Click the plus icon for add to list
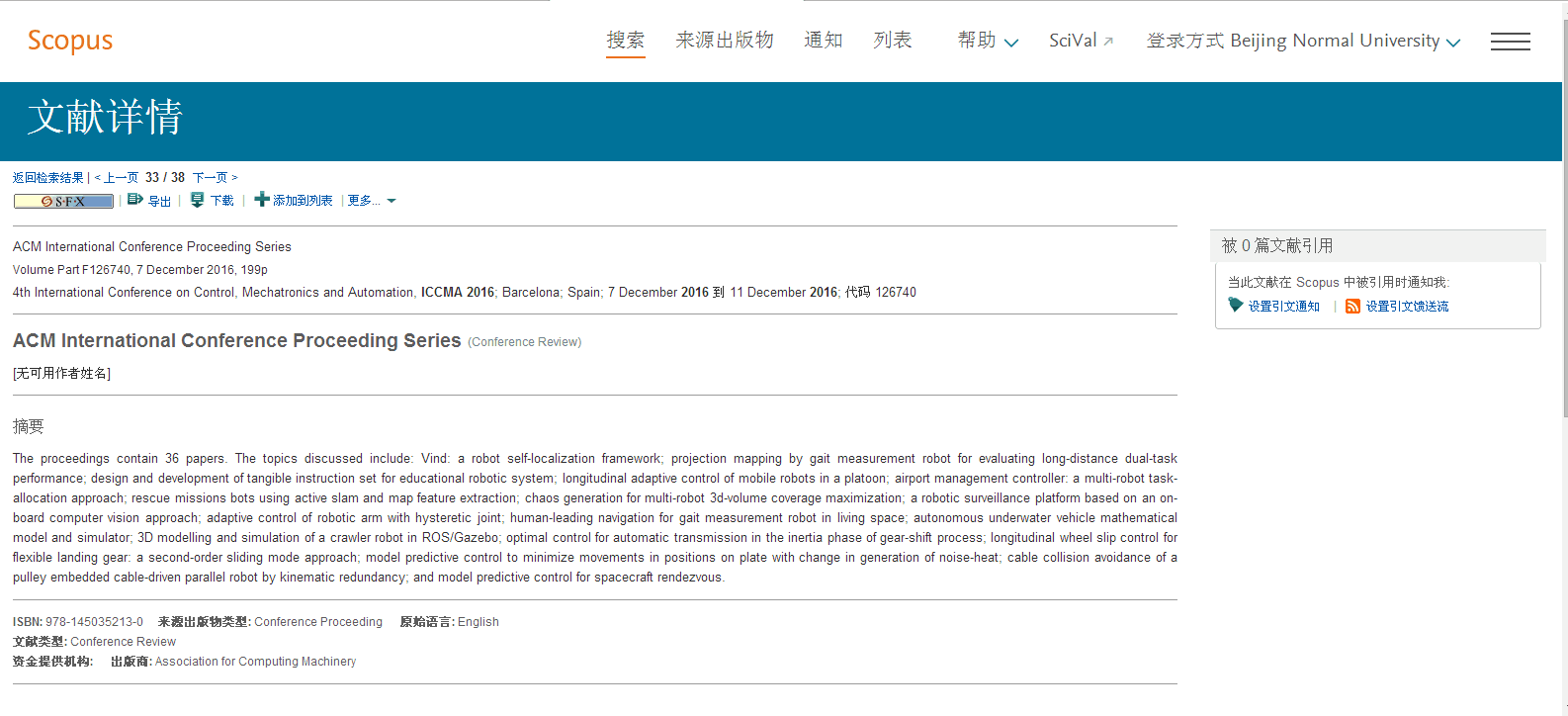1568x716 pixels. [262, 200]
